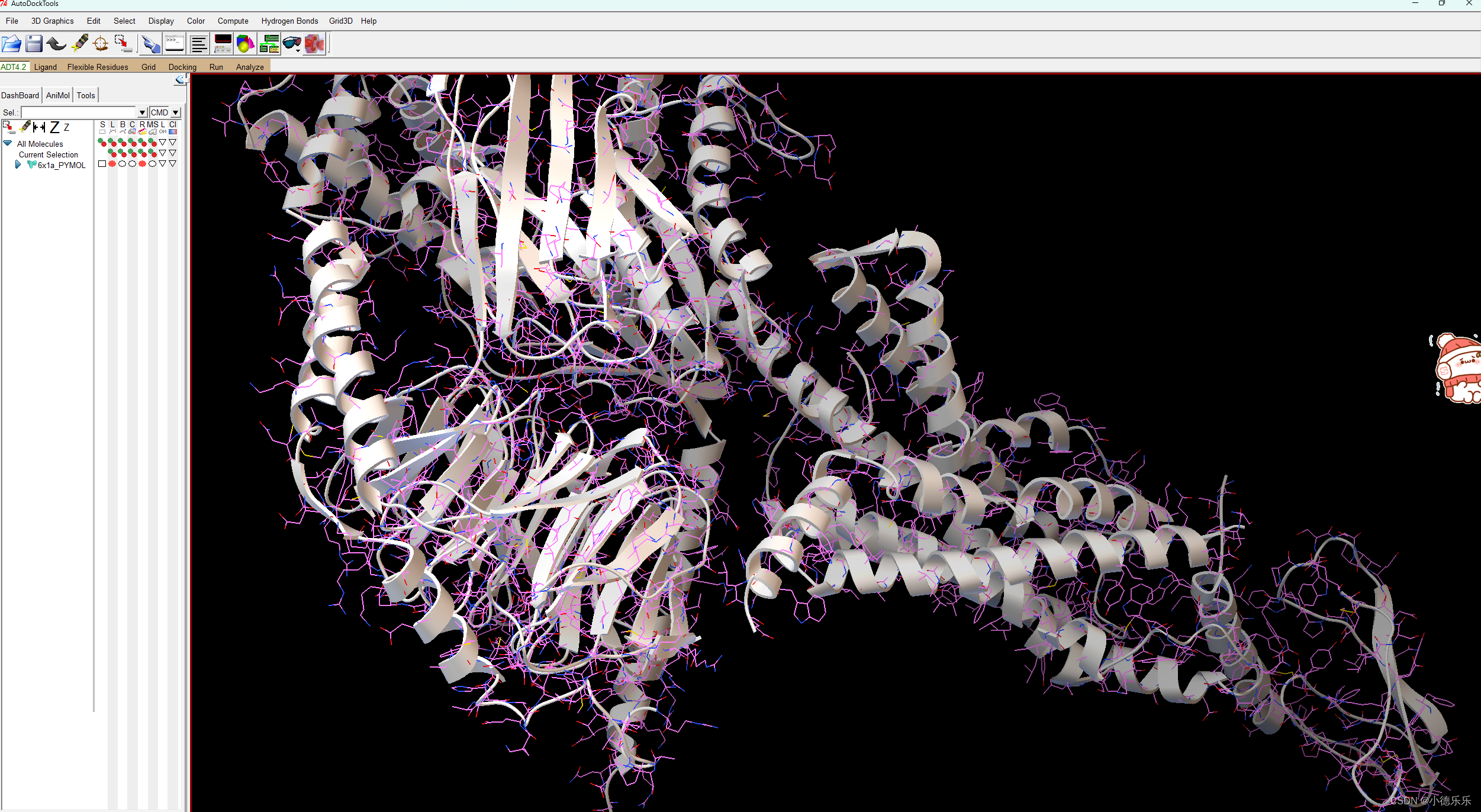The height and width of the screenshot is (812, 1481).
Task: Click the Analyze button in ADT bar
Action: tap(250, 67)
